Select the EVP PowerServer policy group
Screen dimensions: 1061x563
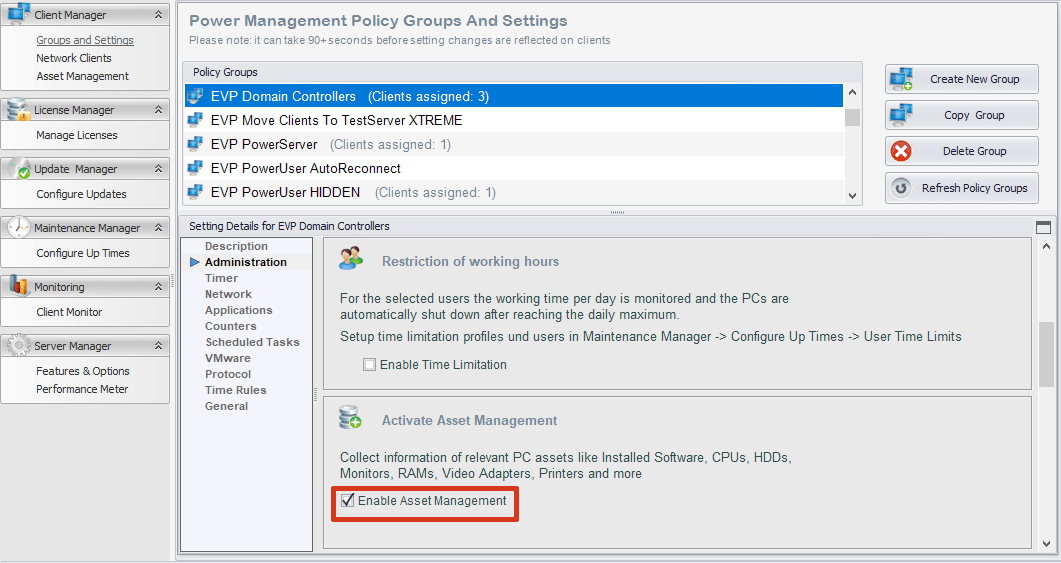coord(264,144)
